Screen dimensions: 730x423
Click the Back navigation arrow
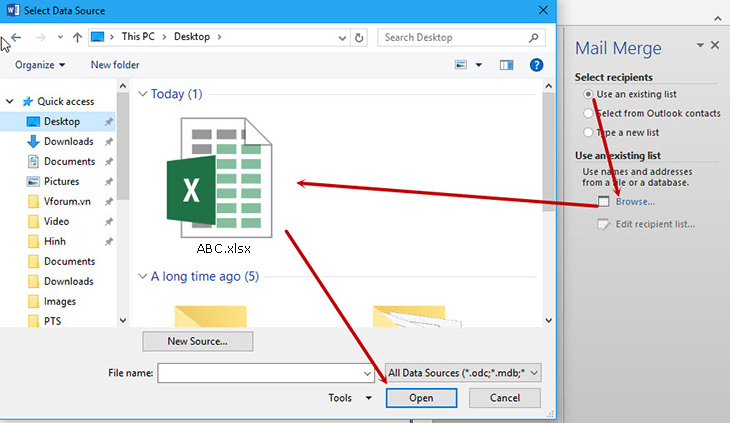tap(17, 38)
